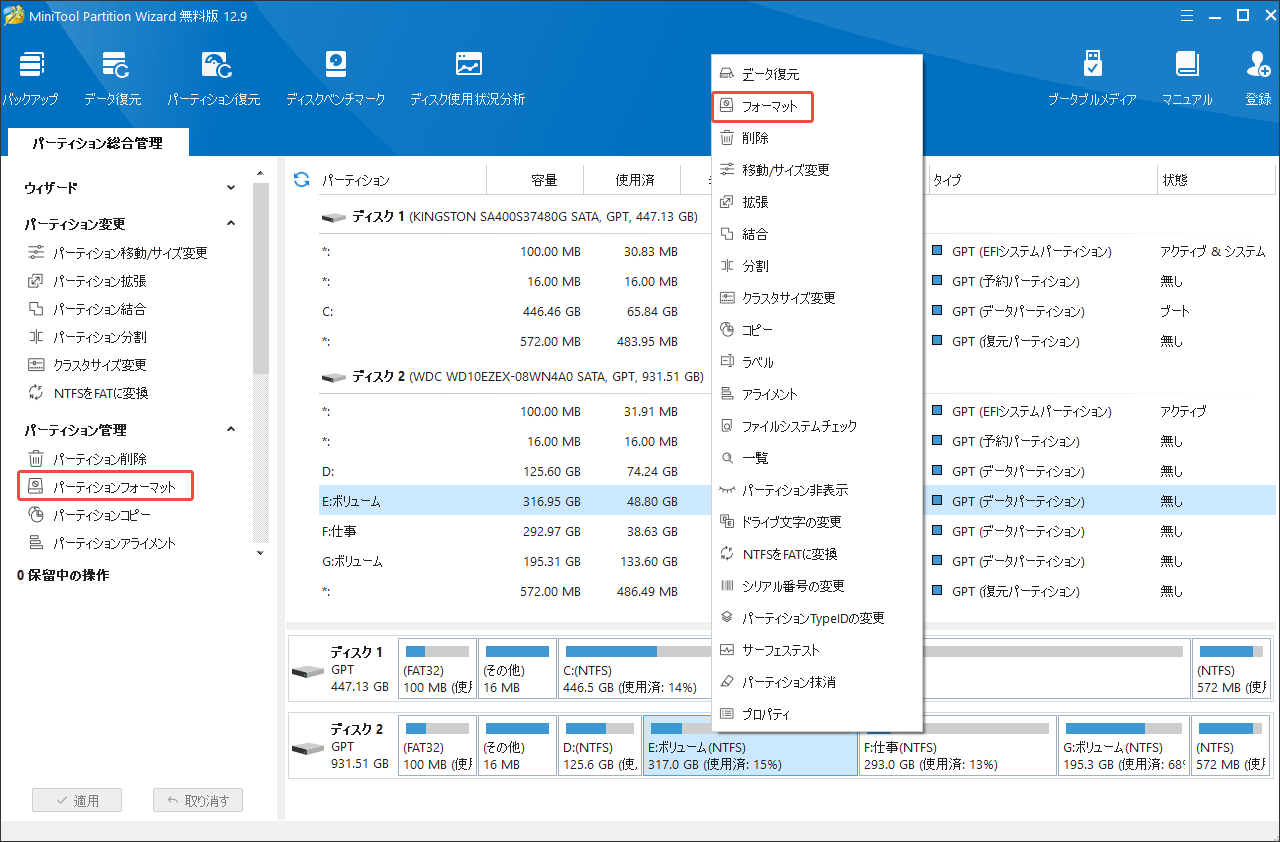
Task: Choose 分割 from the context menu
Action: click(816, 266)
